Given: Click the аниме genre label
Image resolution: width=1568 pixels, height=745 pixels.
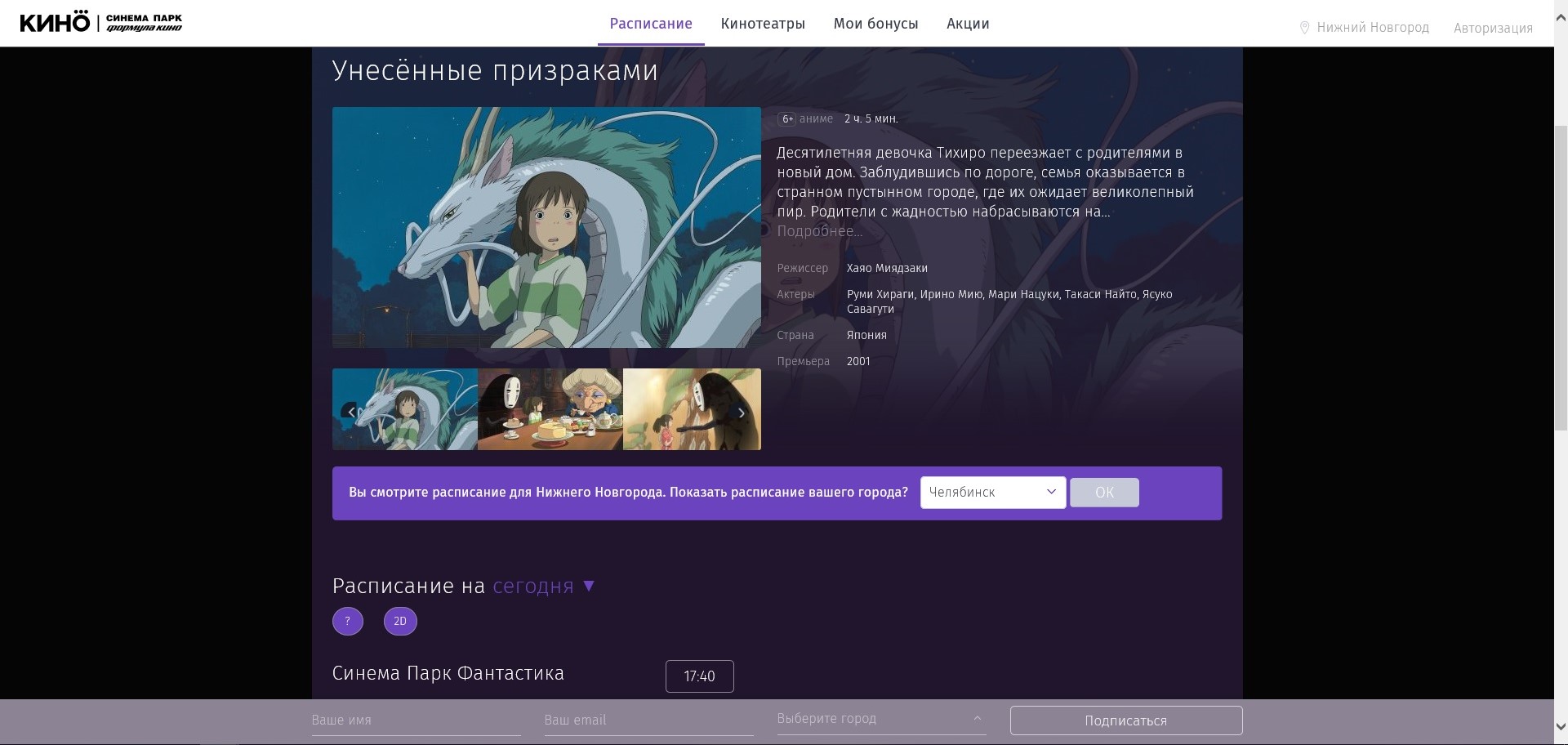Looking at the screenshot, I should (x=816, y=119).
